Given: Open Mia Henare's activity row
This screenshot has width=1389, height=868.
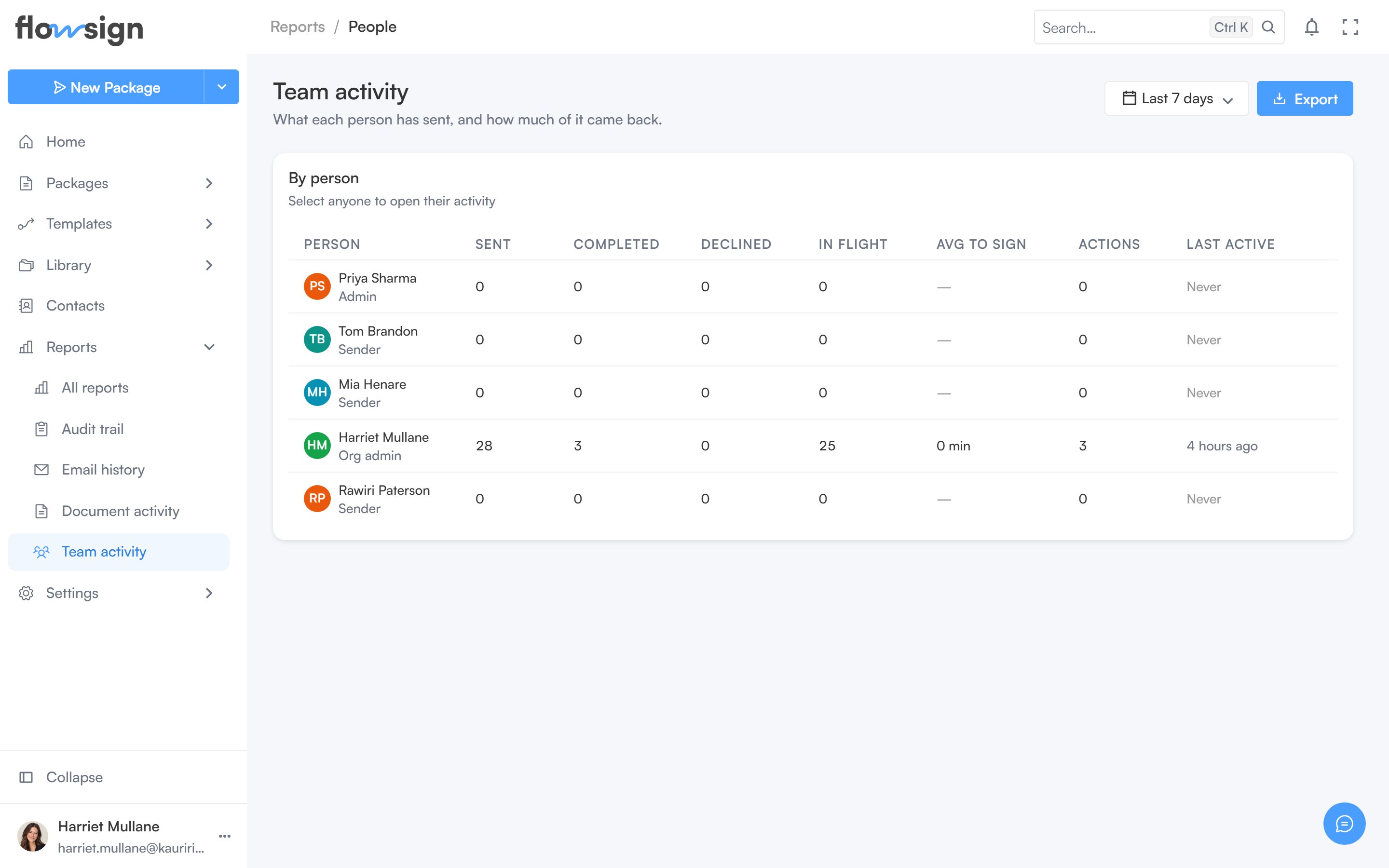Looking at the screenshot, I should pyautogui.click(x=813, y=393).
